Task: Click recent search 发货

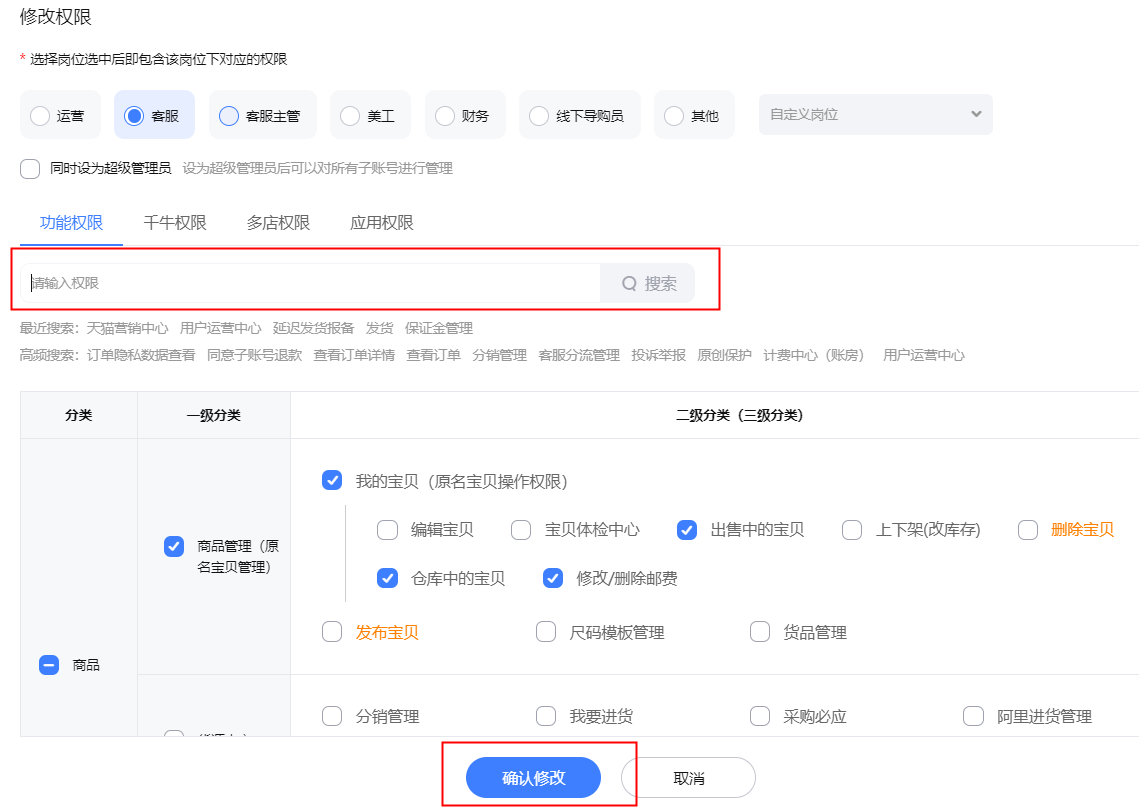Action: point(380,328)
